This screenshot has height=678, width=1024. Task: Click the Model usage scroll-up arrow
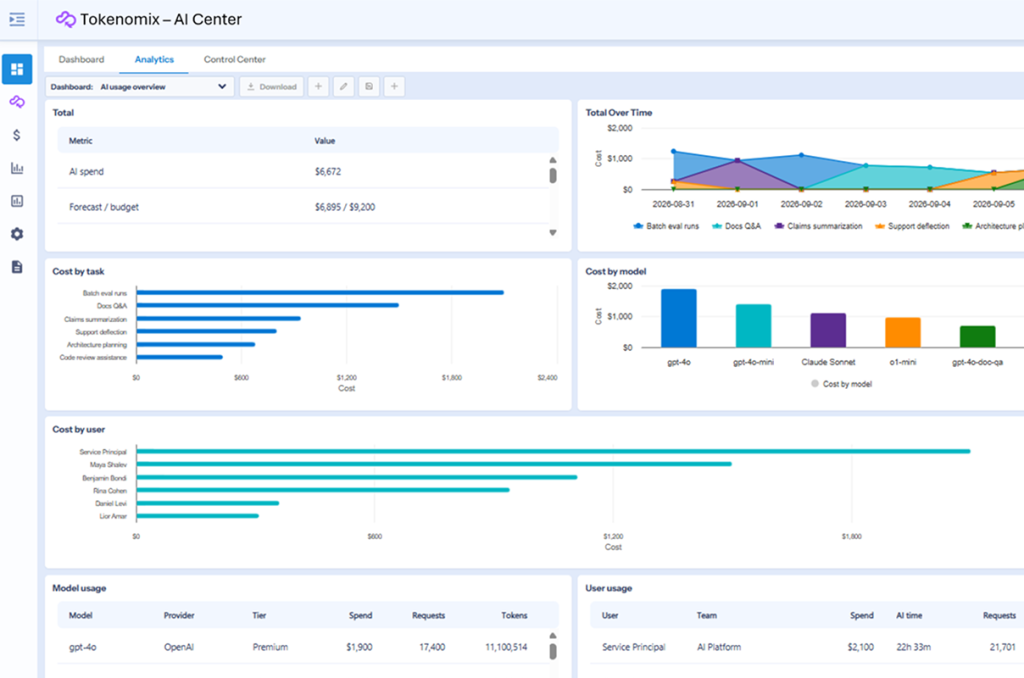click(x=553, y=636)
